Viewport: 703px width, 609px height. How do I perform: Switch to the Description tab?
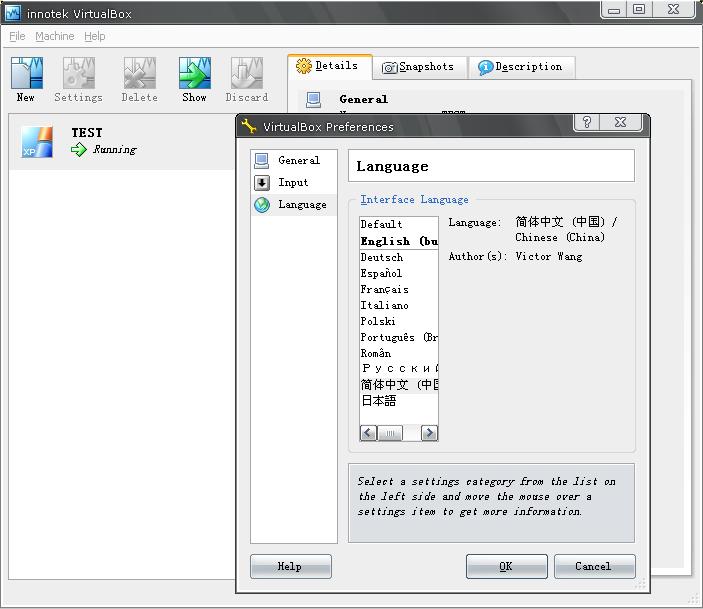point(521,67)
